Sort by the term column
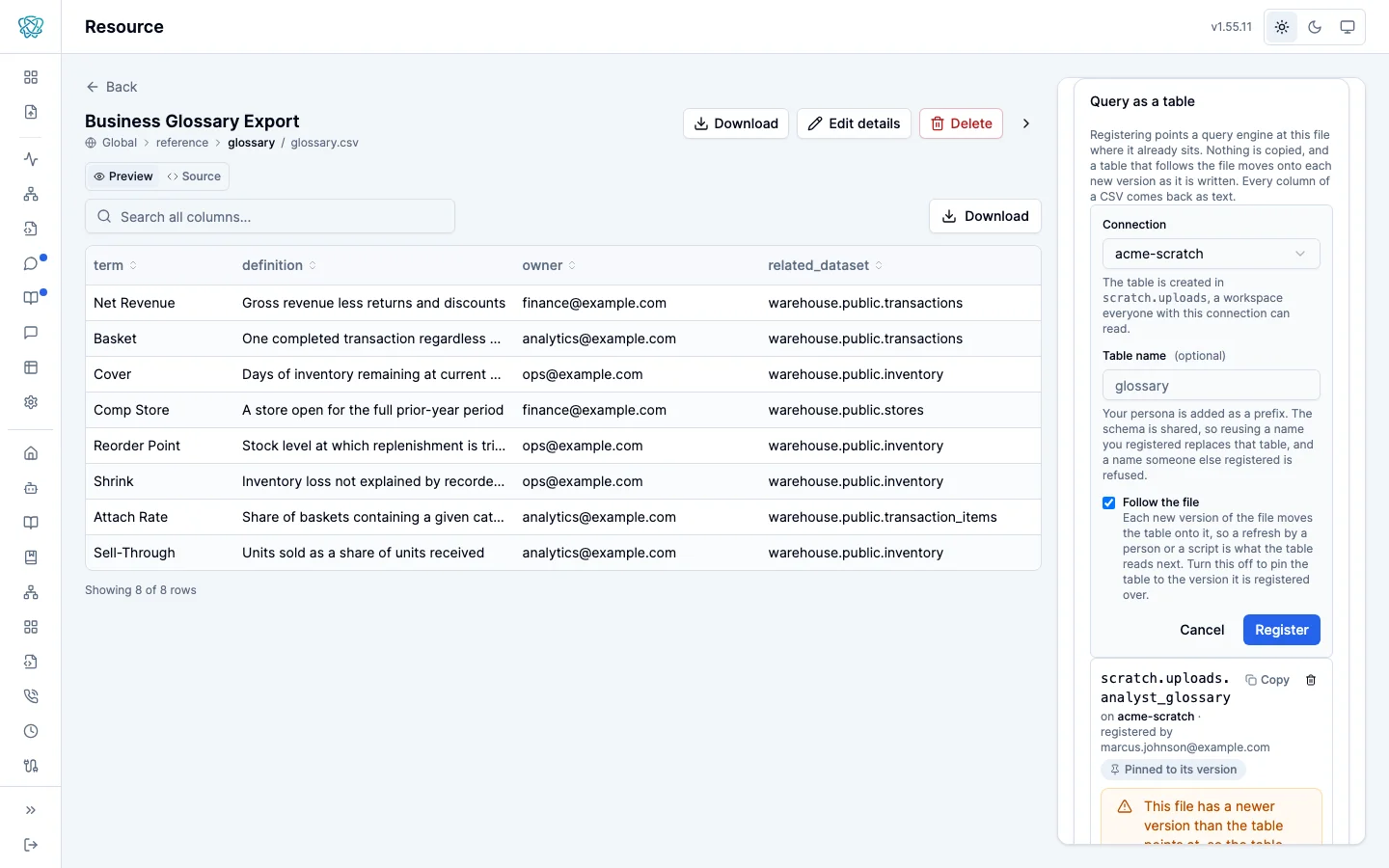This screenshot has width=1389, height=868. (x=115, y=265)
